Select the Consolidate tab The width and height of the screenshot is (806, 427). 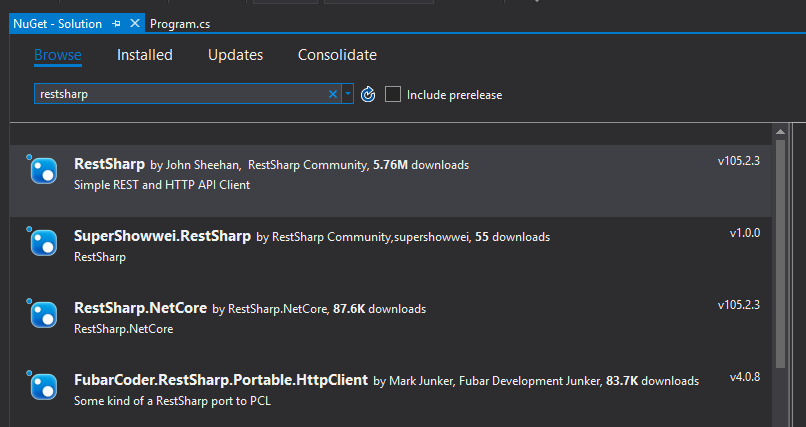[x=337, y=55]
